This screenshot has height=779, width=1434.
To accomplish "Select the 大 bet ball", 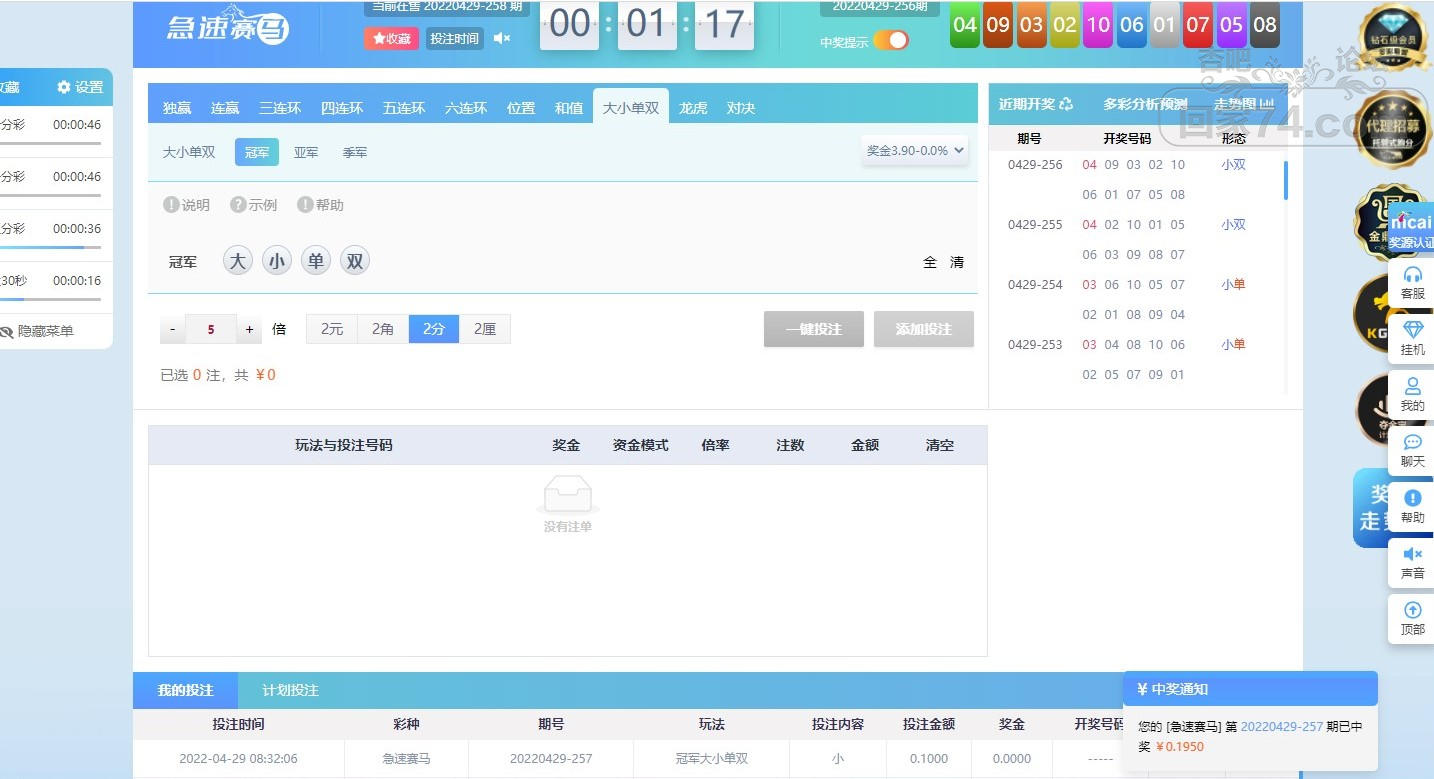I will [237, 262].
